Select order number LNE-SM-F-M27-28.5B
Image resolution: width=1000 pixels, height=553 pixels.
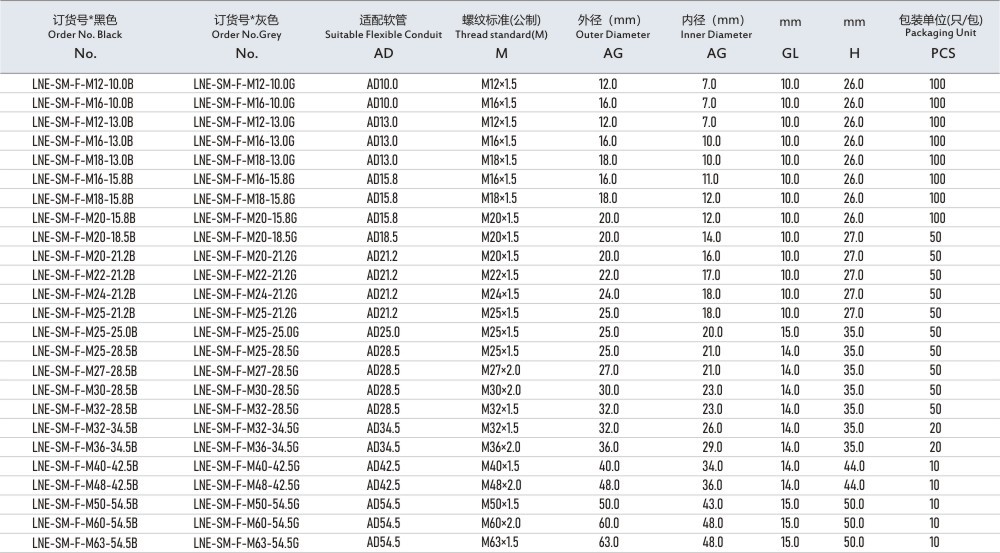(x=84, y=371)
